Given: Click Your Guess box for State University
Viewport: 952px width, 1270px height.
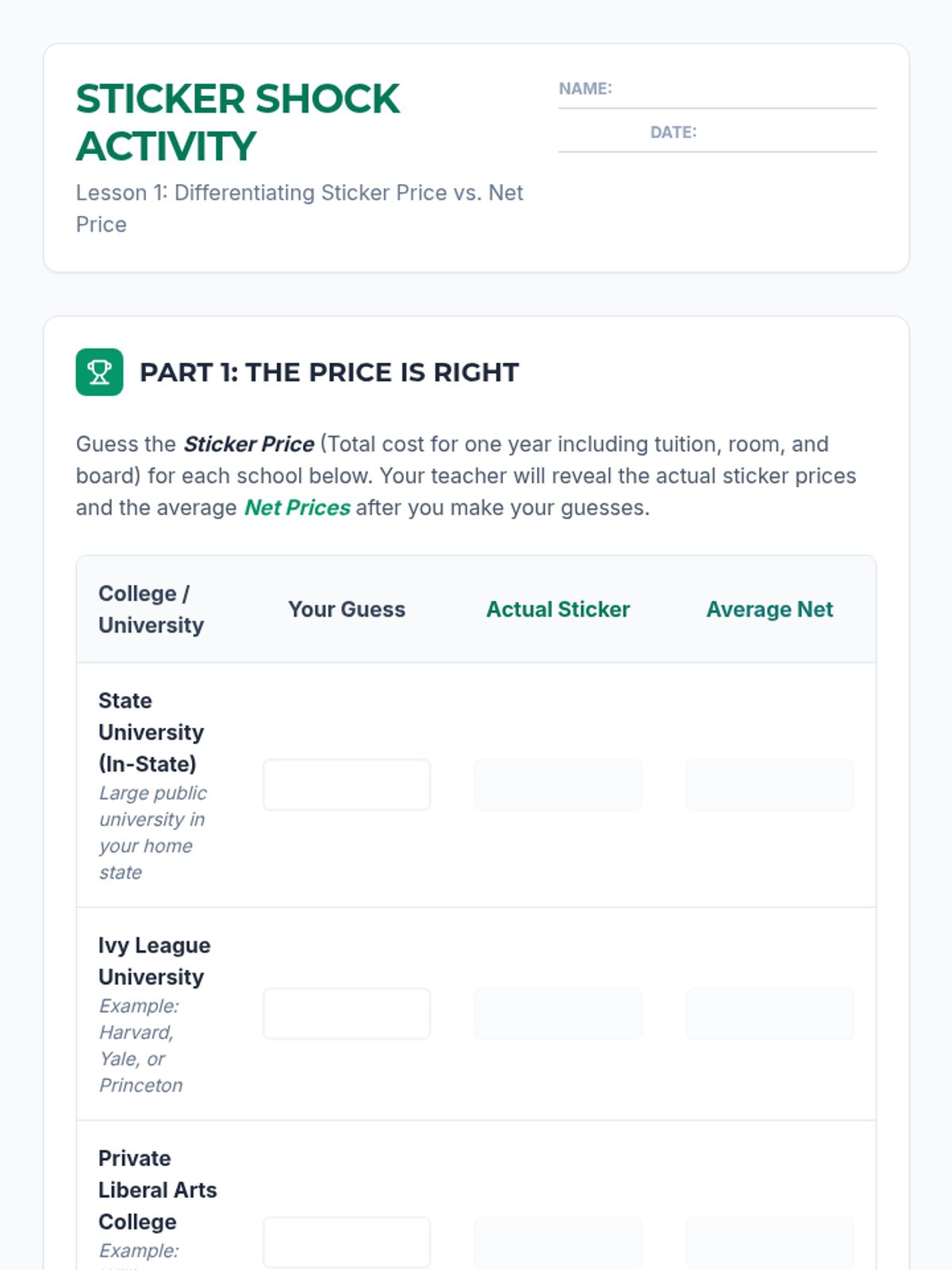Looking at the screenshot, I should click(347, 785).
